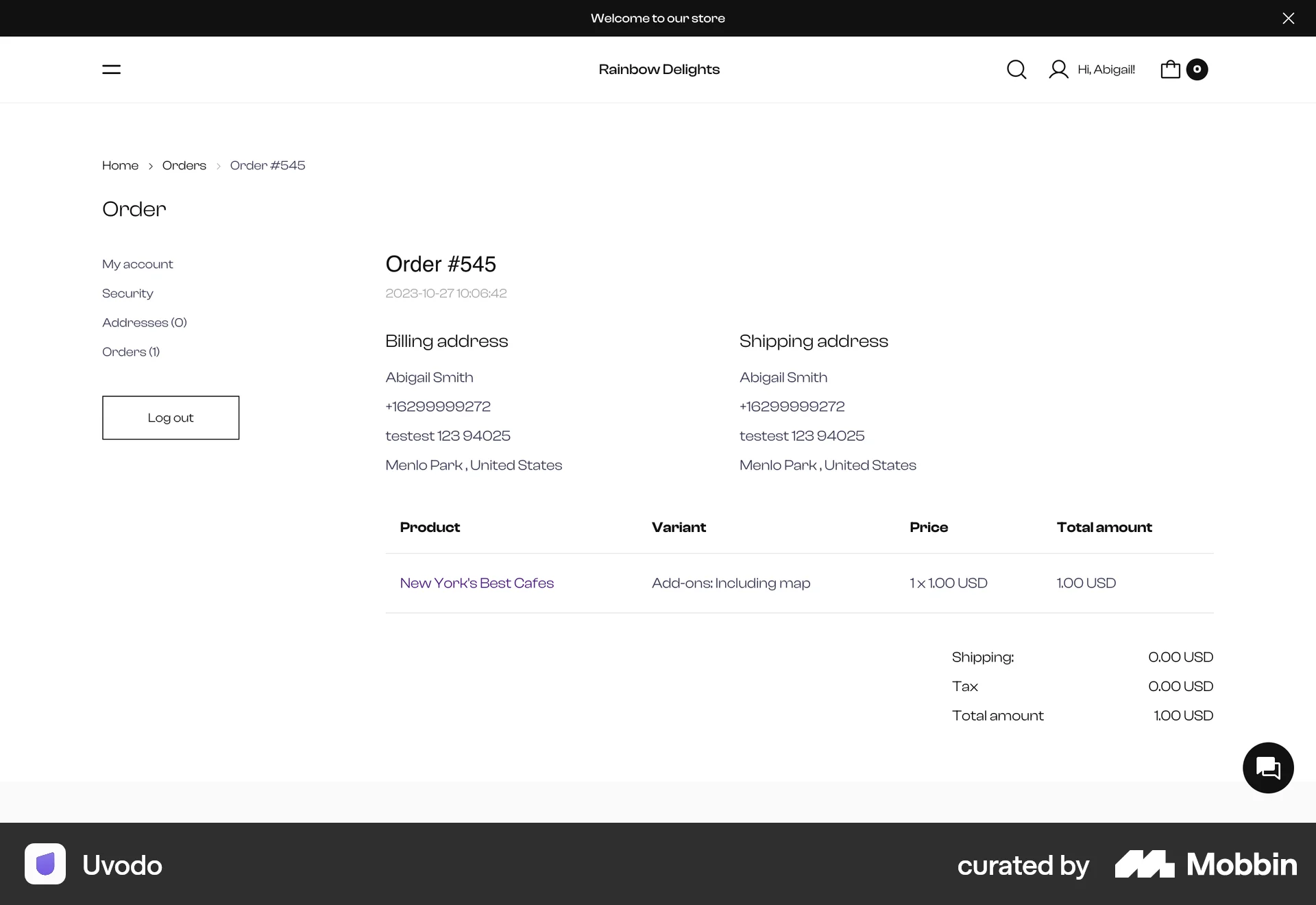Open the shopping bag cart icon
This screenshot has height=905, width=1316.
point(1169,69)
